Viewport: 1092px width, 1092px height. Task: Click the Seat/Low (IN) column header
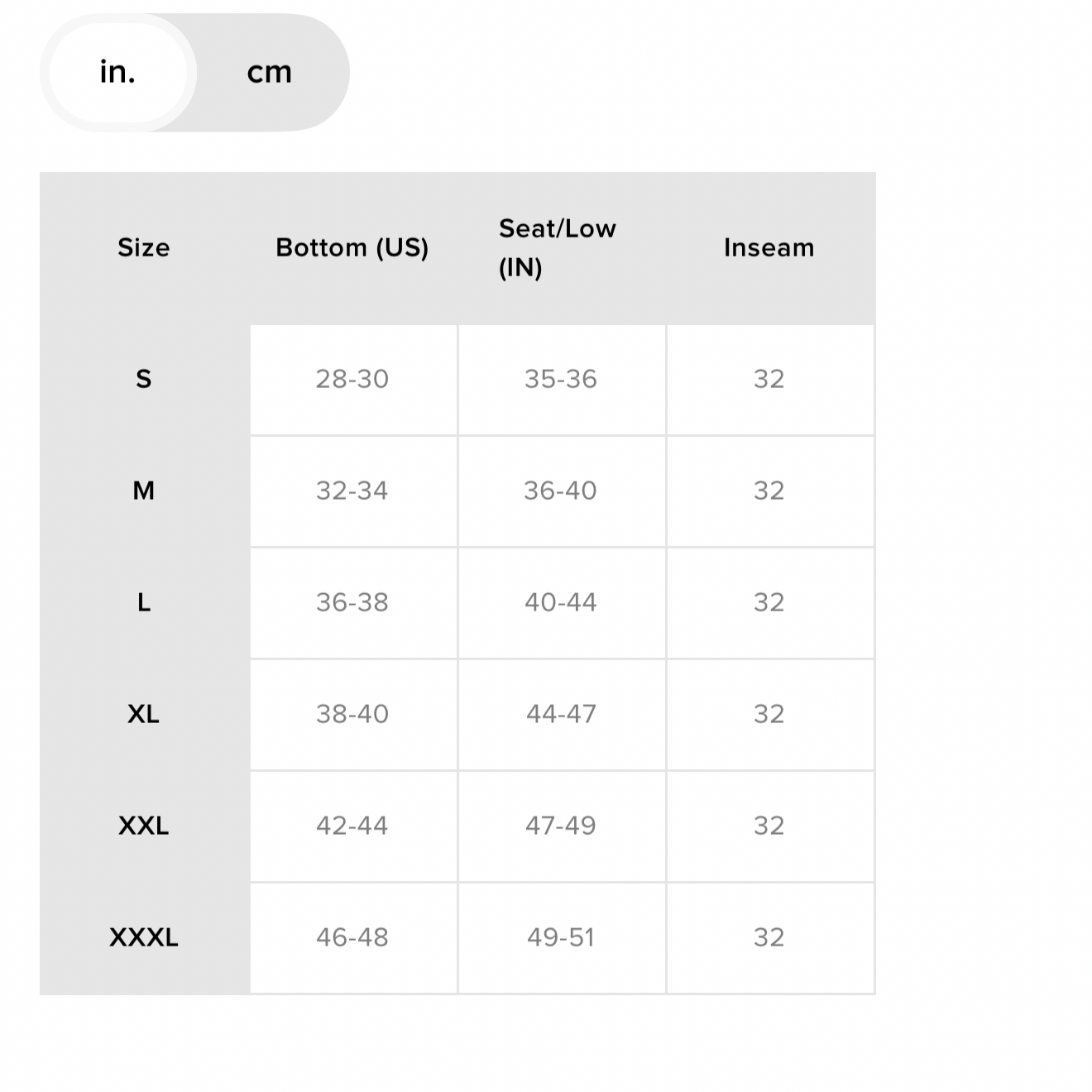tap(558, 247)
